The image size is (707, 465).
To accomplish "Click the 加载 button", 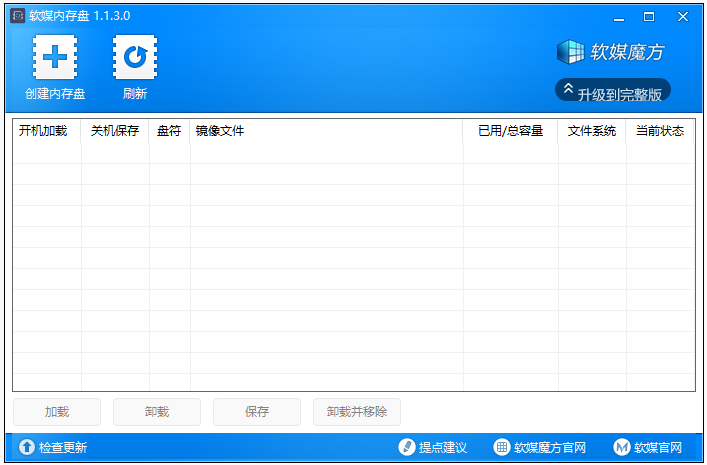I will tap(57, 412).
